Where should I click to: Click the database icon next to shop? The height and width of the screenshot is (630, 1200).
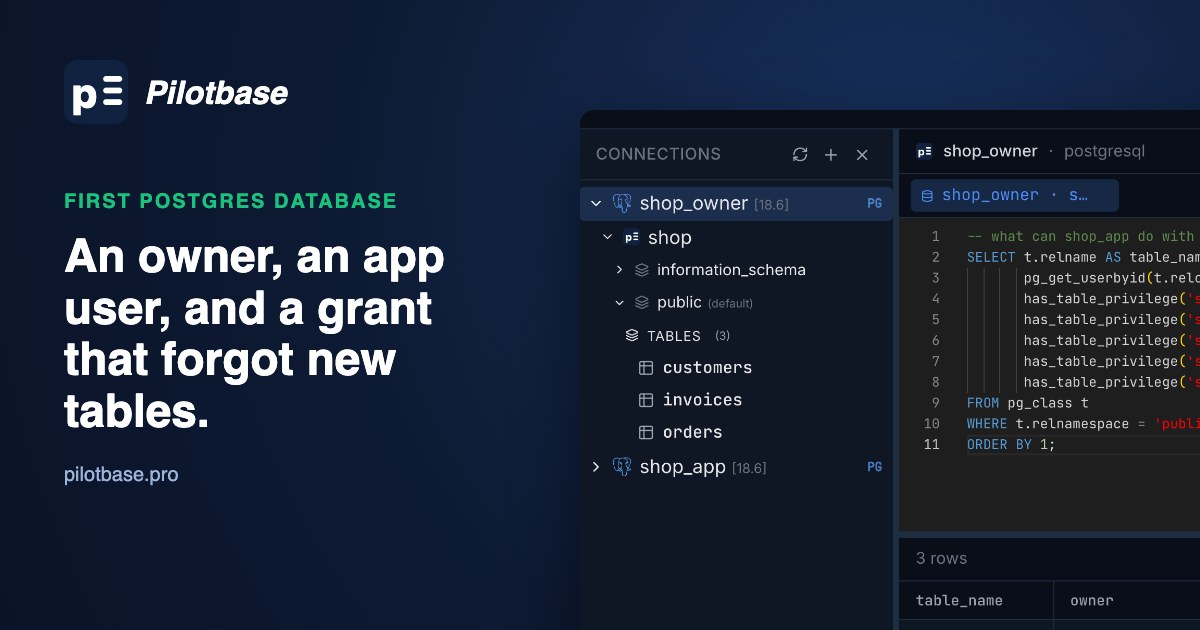coord(631,238)
